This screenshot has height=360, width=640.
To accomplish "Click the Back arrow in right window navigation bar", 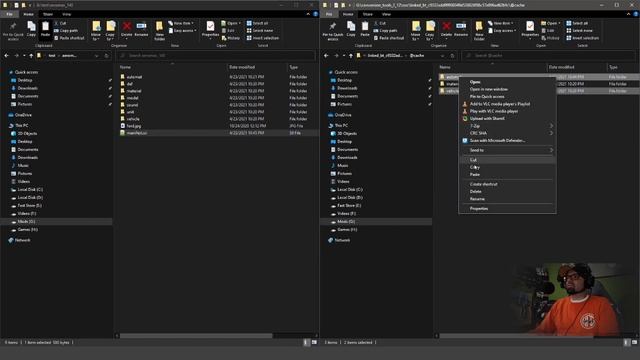I will tap(327, 56).
